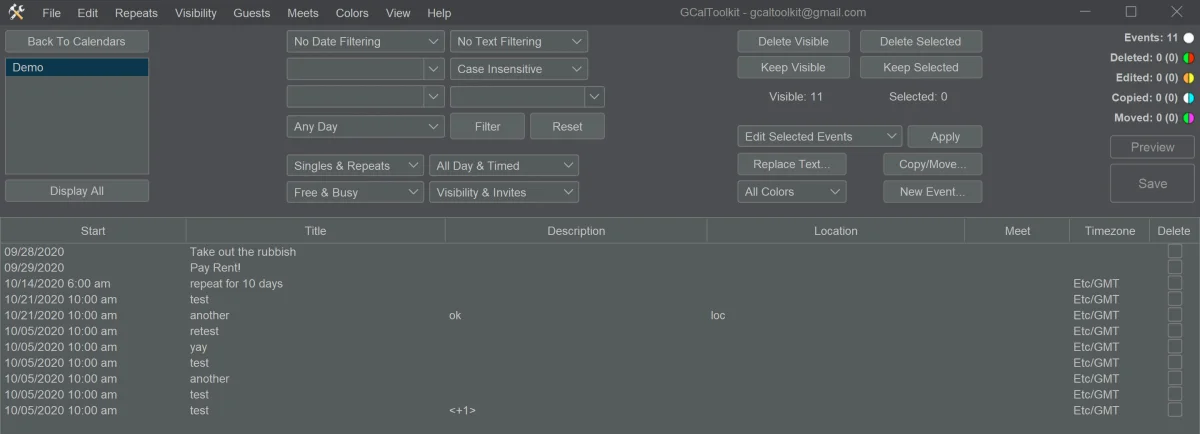Expand the Free & Busy dropdown
The height and width of the screenshot is (434, 1200).
pos(355,192)
